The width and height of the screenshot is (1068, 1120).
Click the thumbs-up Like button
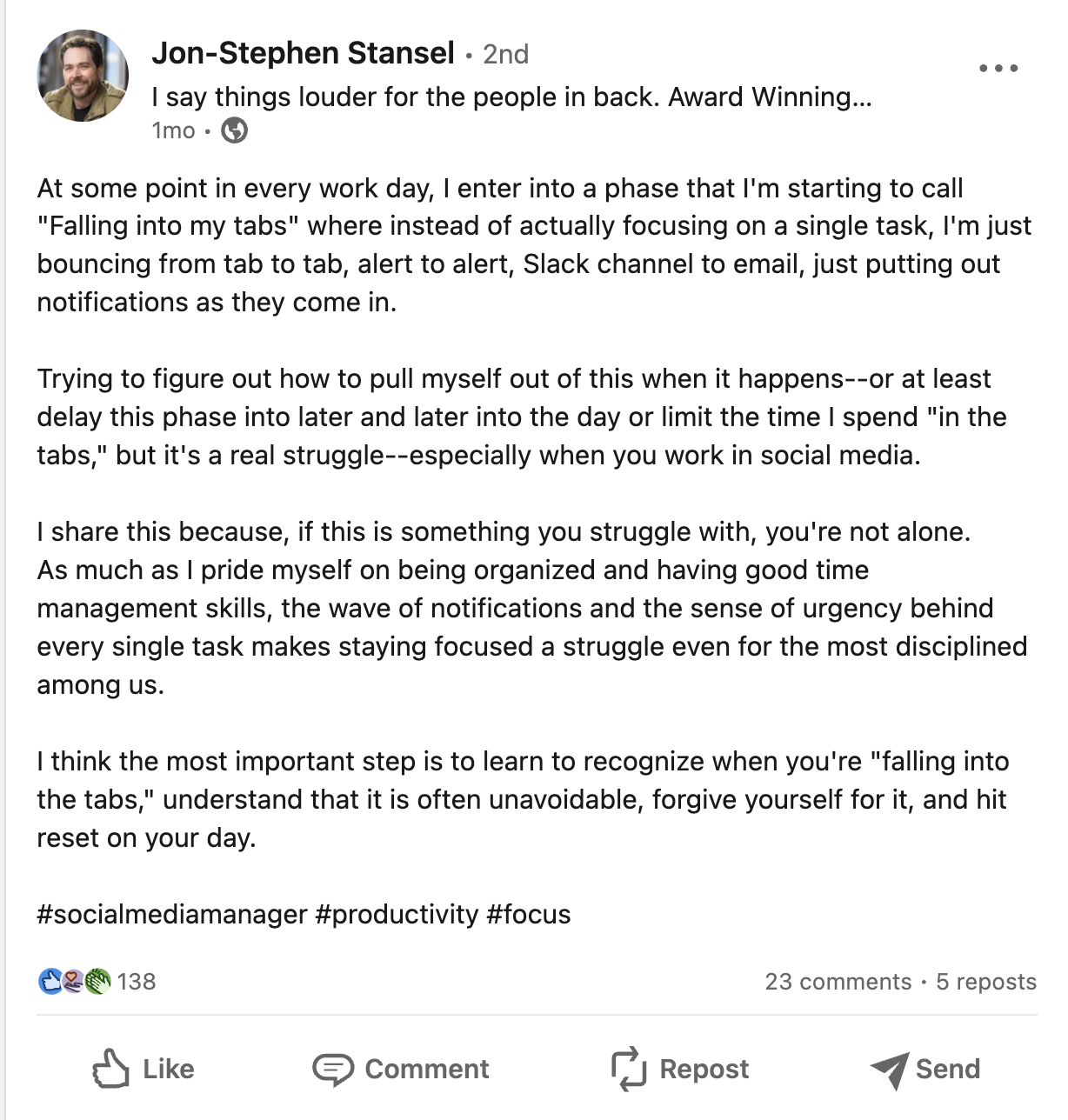tap(144, 1069)
